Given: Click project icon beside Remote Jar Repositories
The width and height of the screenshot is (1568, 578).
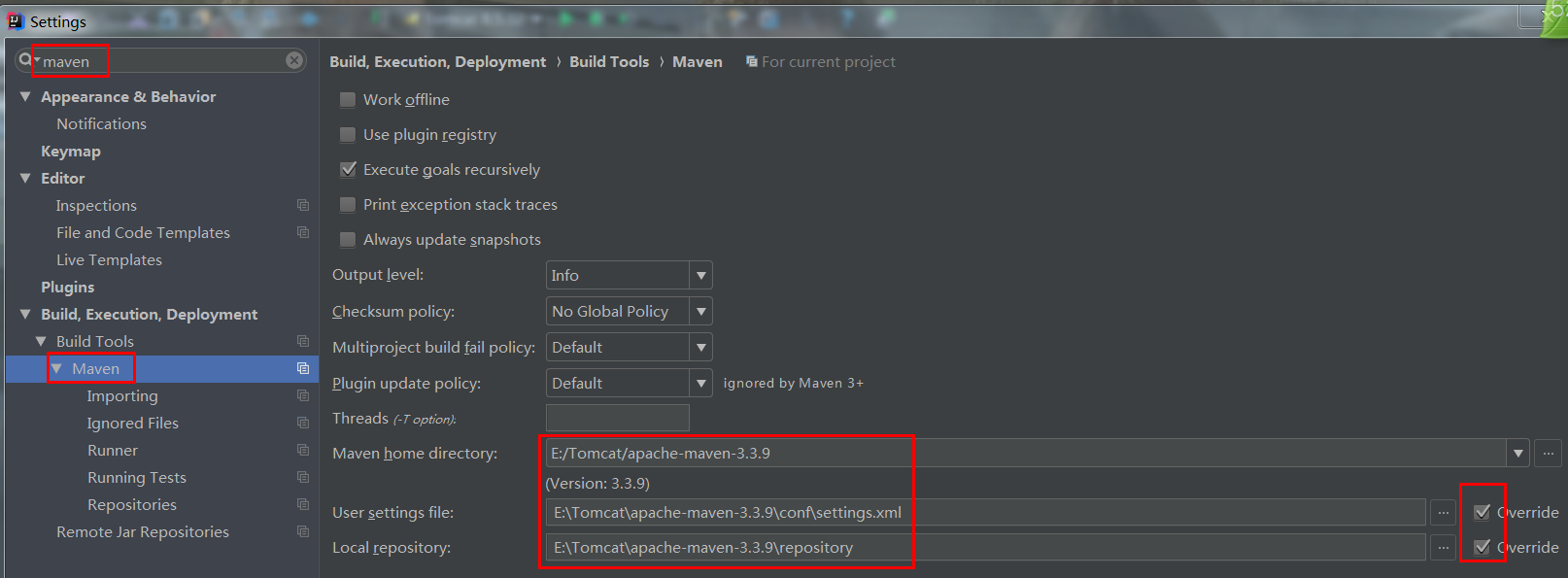Looking at the screenshot, I should tap(303, 531).
